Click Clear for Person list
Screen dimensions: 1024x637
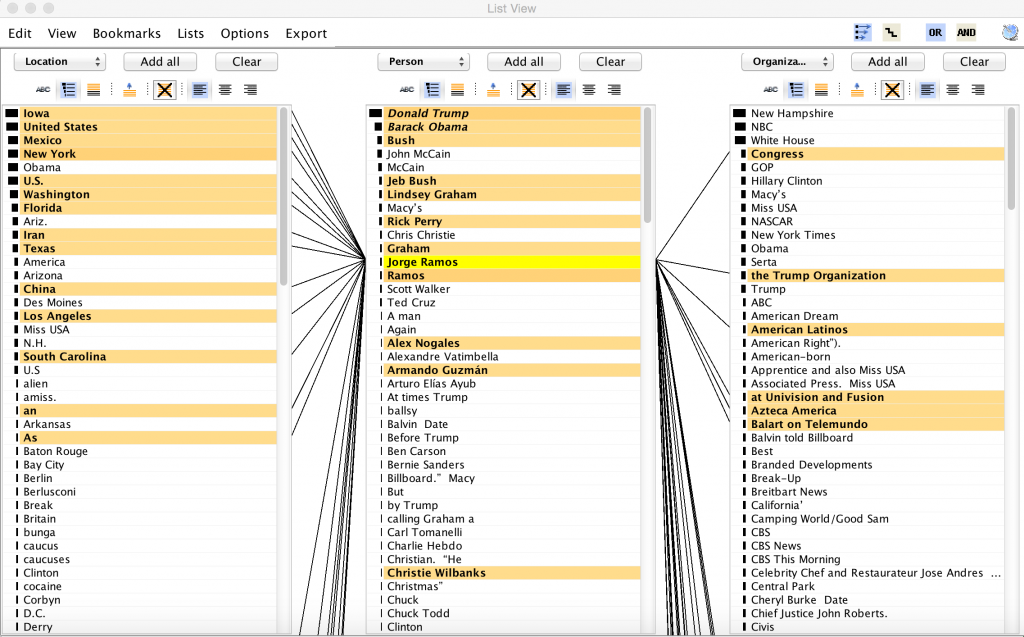pos(611,61)
